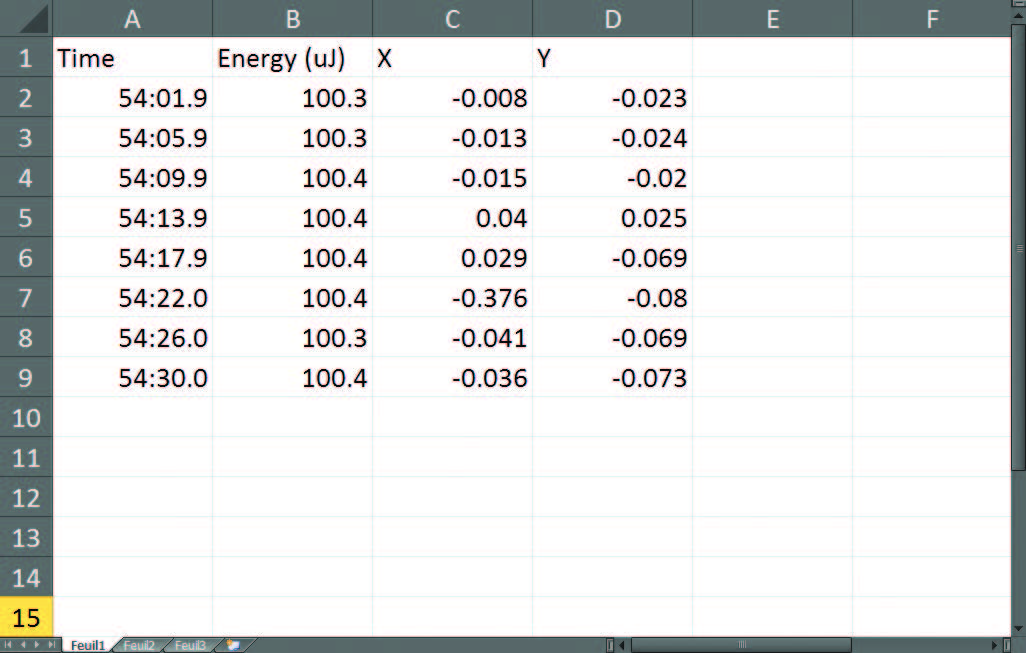Click the select-all corner box
Viewport: 1026px width, 653px height.
pos(26,18)
